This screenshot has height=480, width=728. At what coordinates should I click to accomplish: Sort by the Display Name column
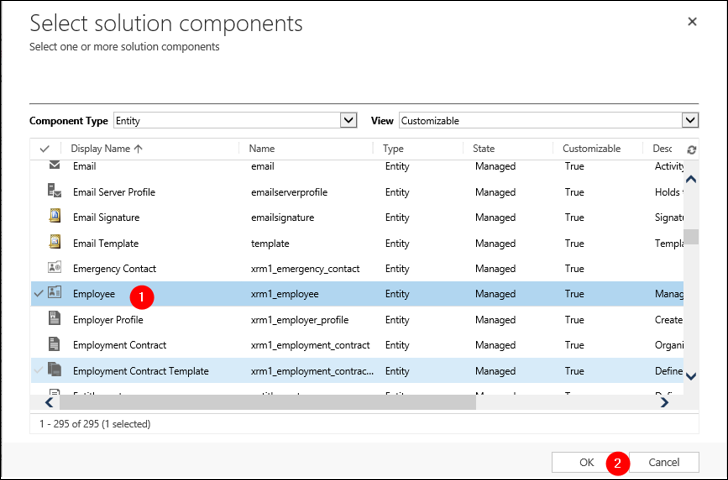coord(105,149)
